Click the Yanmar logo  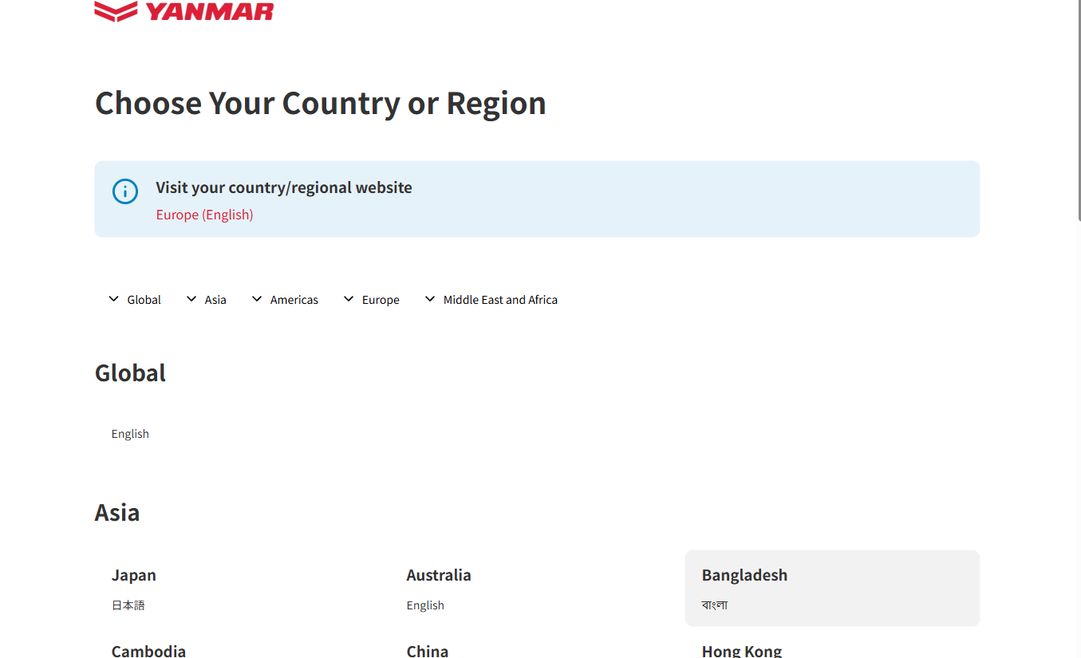184,11
